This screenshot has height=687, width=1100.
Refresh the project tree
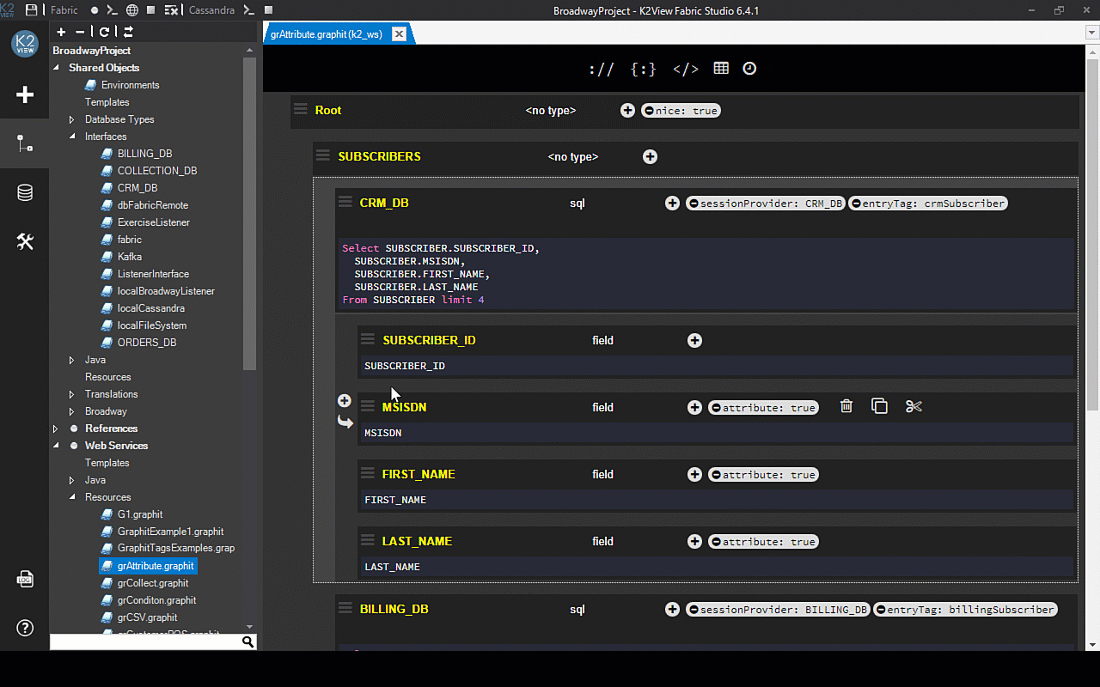(104, 32)
